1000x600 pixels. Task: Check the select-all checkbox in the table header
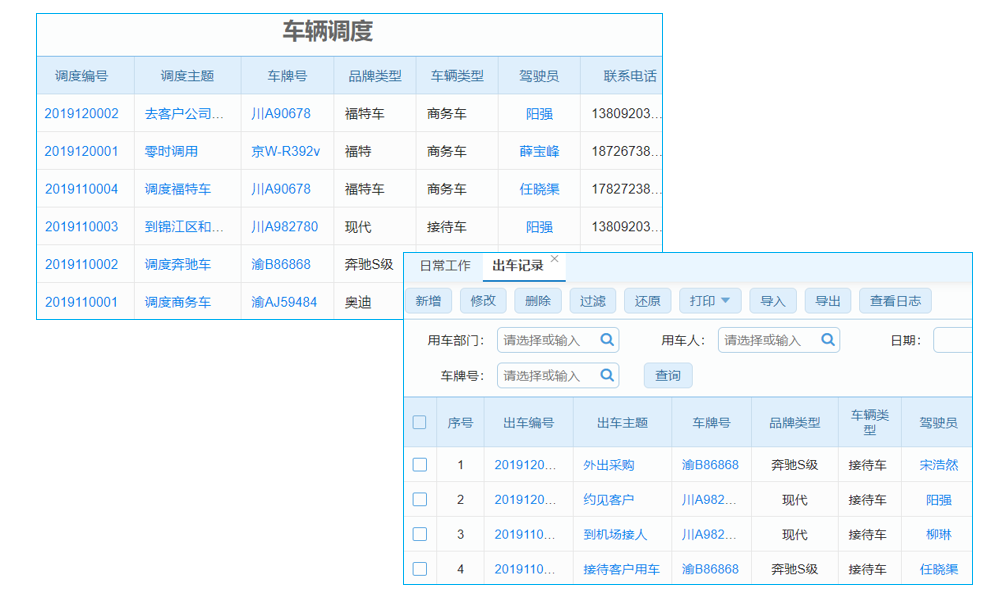click(x=420, y=422)
